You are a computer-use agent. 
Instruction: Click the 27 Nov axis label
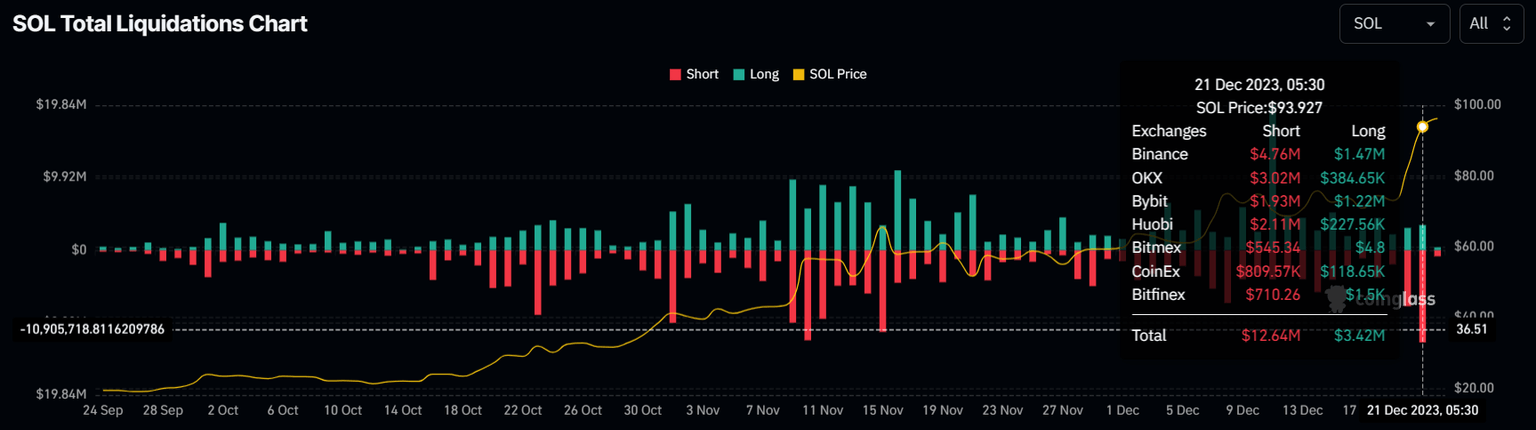(1063, 410)
